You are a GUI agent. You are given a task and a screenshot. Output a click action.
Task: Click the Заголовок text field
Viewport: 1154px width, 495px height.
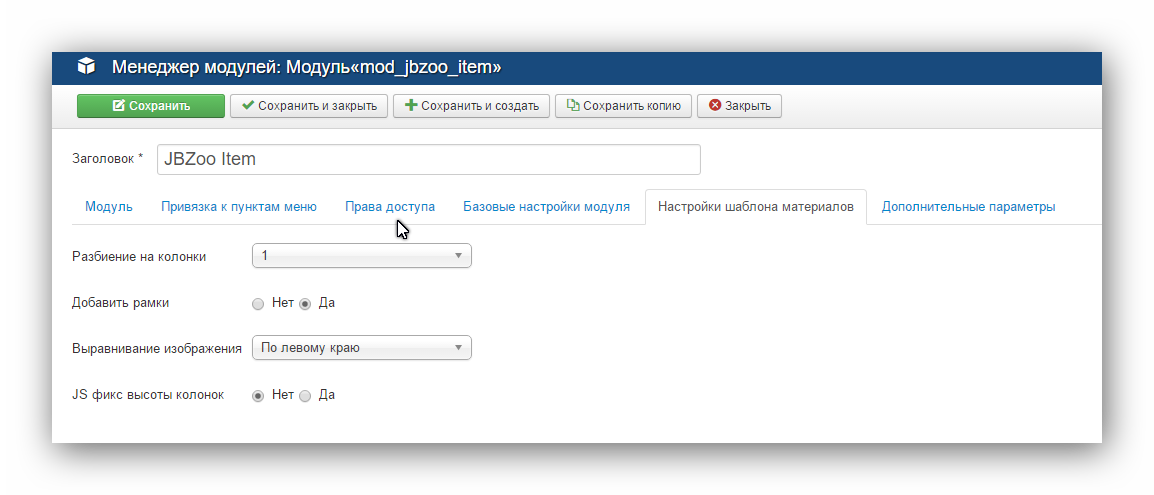click(x=428, y=159)
